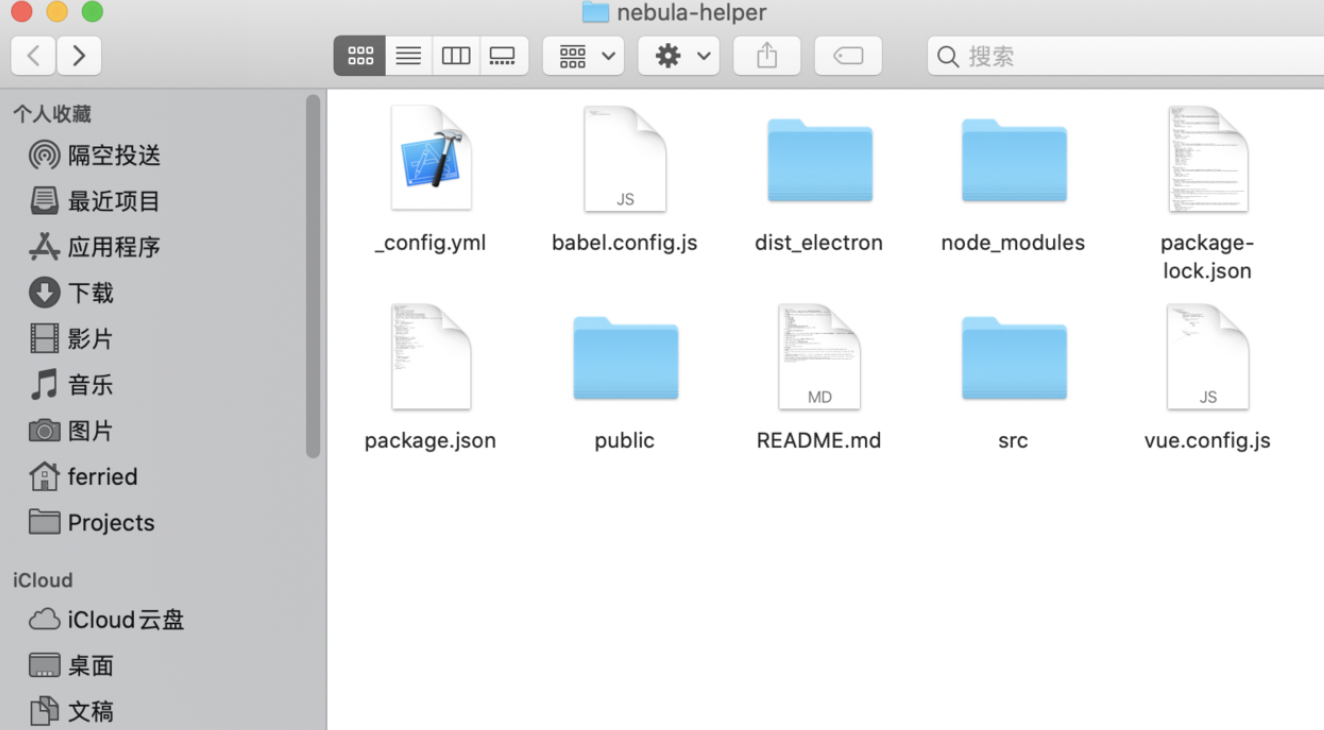Switch to column view mode
The image size is (1324, 730).
(x=456, y=56)
